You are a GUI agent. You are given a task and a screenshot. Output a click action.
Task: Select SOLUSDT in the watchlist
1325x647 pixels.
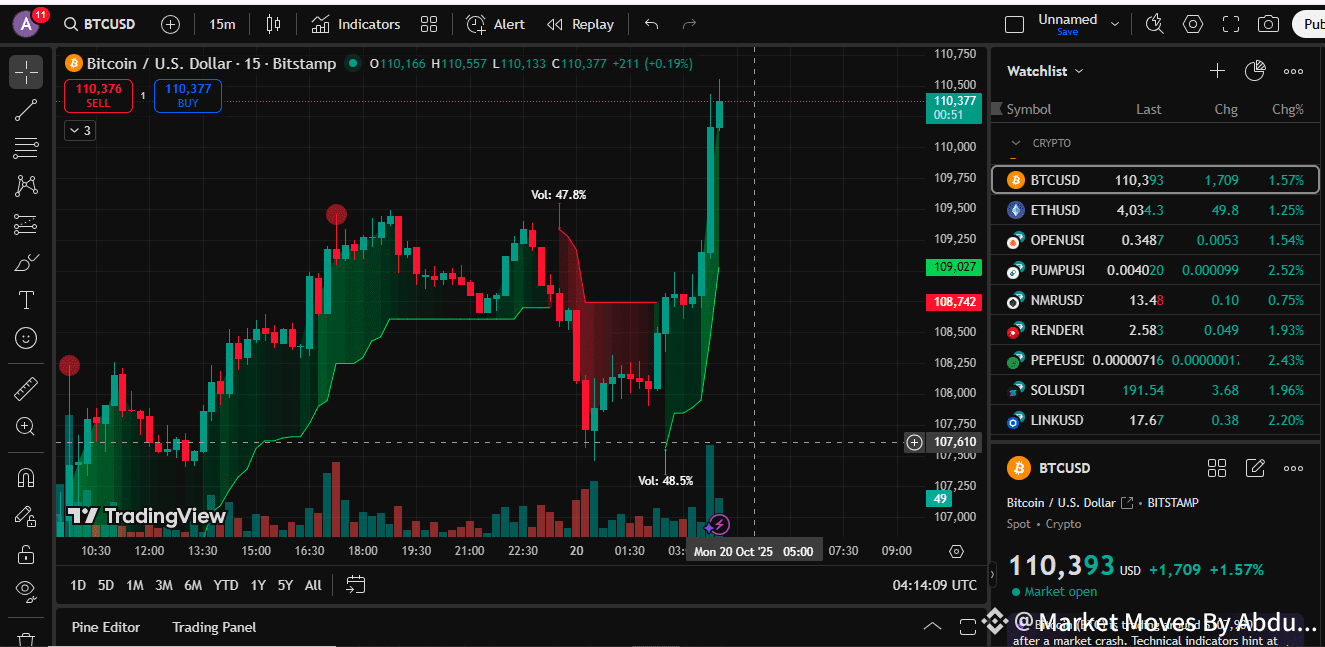tap(1155, 390)
